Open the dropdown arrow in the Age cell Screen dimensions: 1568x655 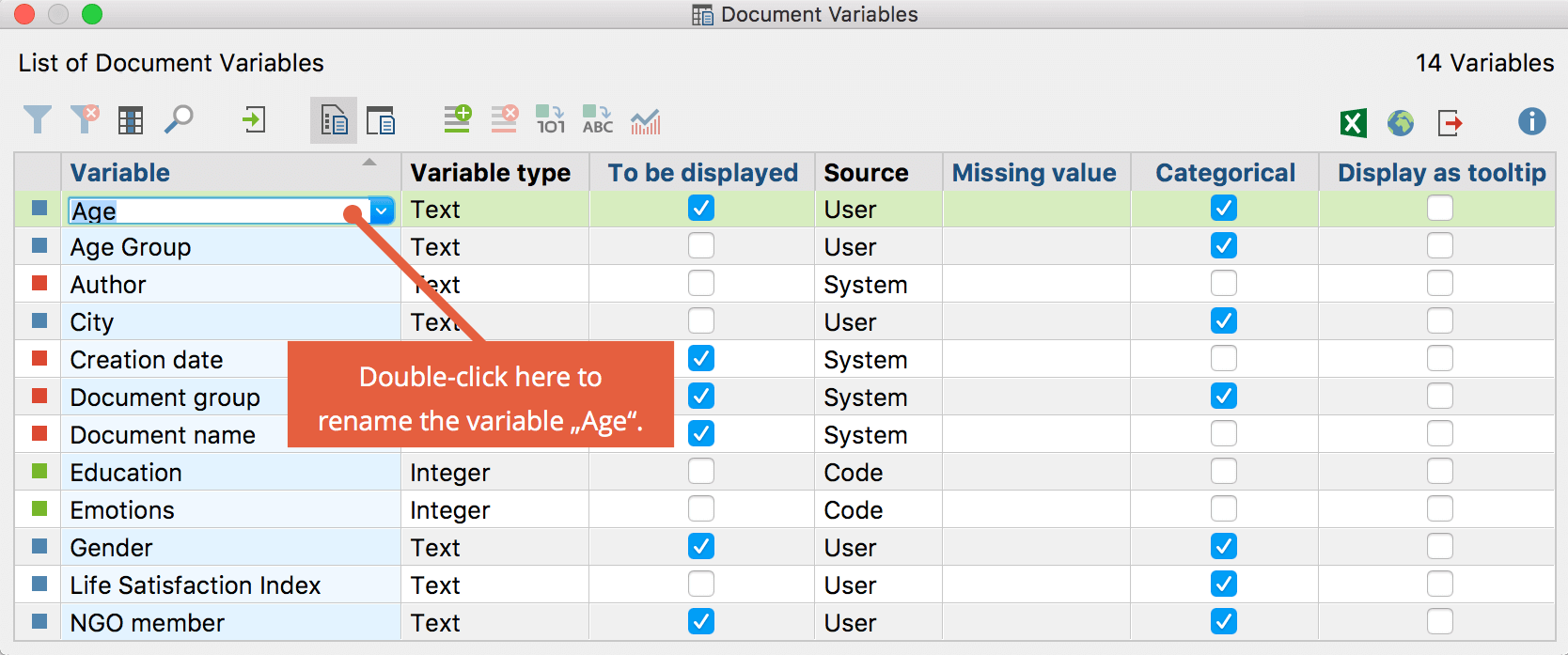click(382, 211)
